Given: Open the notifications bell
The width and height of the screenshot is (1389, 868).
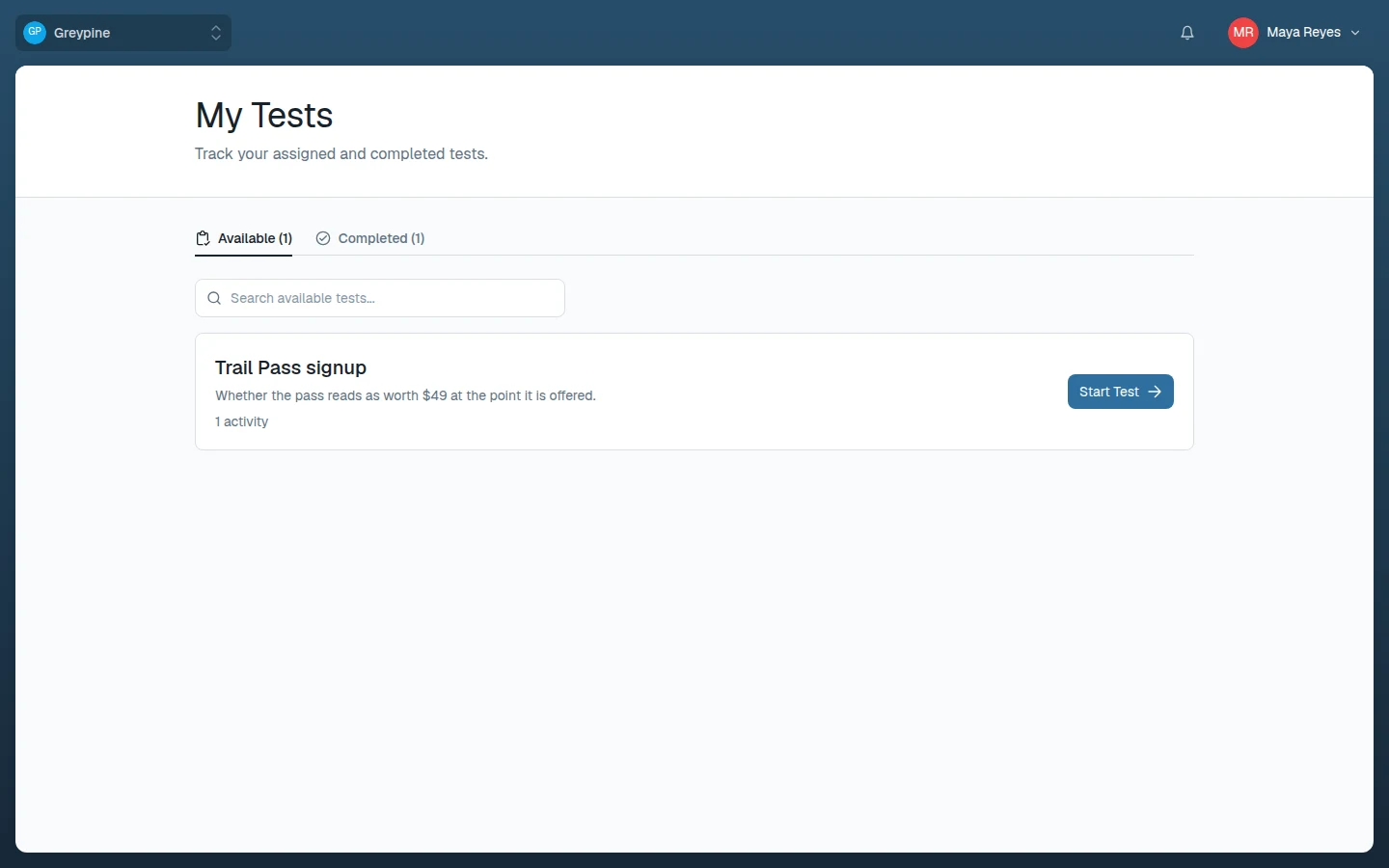Looking at the screenshot, I should (1187, 33).
